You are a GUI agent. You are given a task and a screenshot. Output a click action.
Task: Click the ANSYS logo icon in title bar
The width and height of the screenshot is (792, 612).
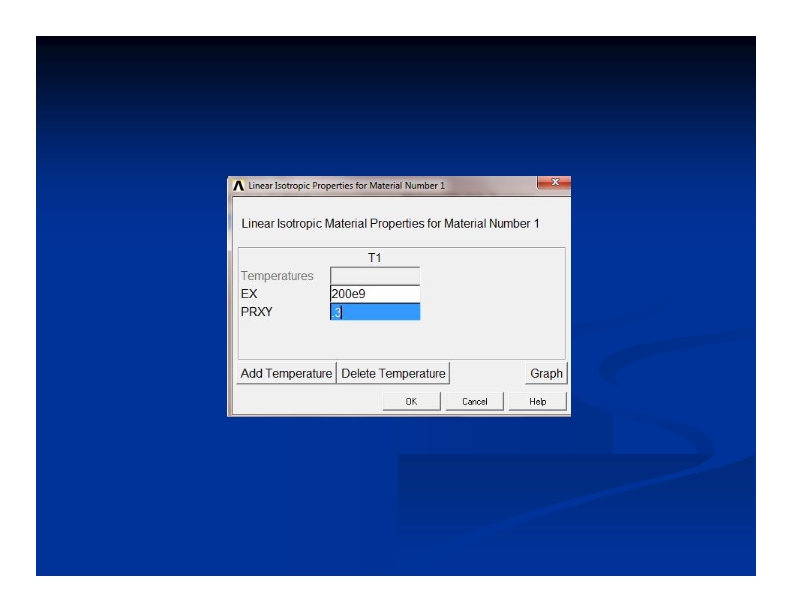238,186
